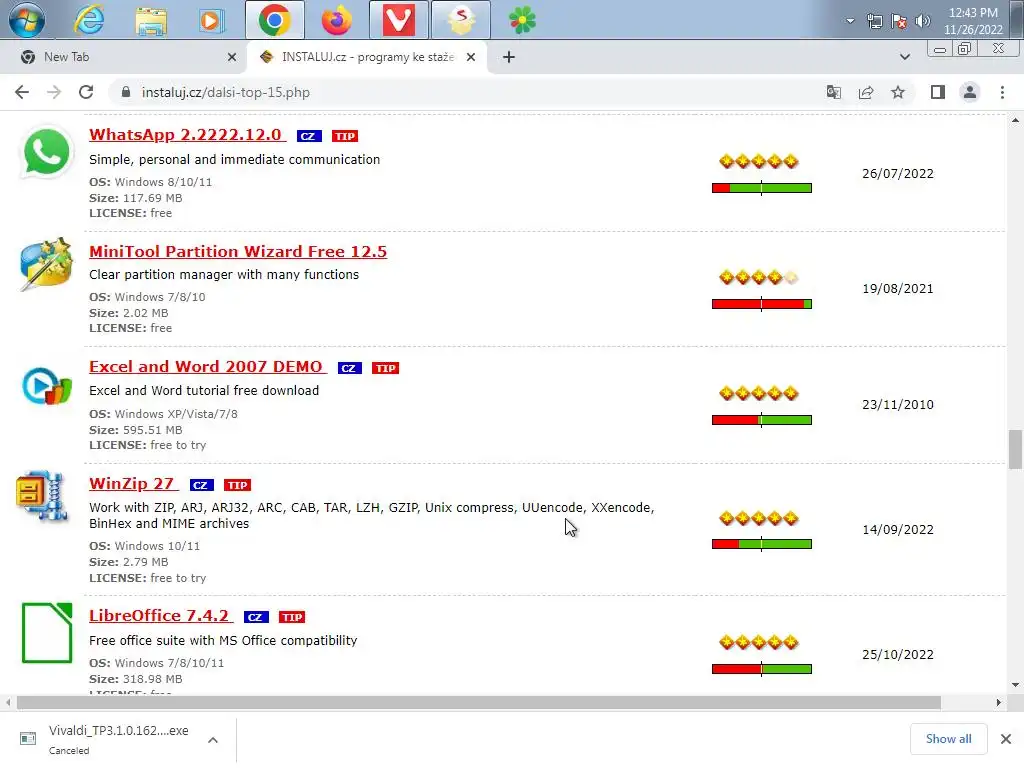Screen dimensions: 1024x768
Task: Open the Chrome three-dot menu
Action: coord(1002,92)
